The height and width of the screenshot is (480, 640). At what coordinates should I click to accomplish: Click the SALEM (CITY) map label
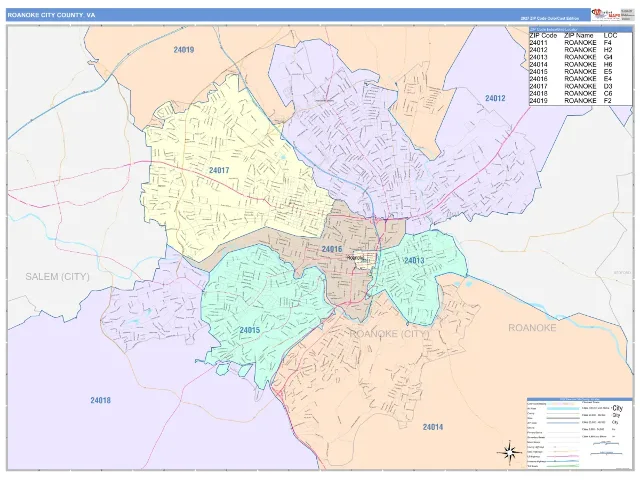coord(58,277)
